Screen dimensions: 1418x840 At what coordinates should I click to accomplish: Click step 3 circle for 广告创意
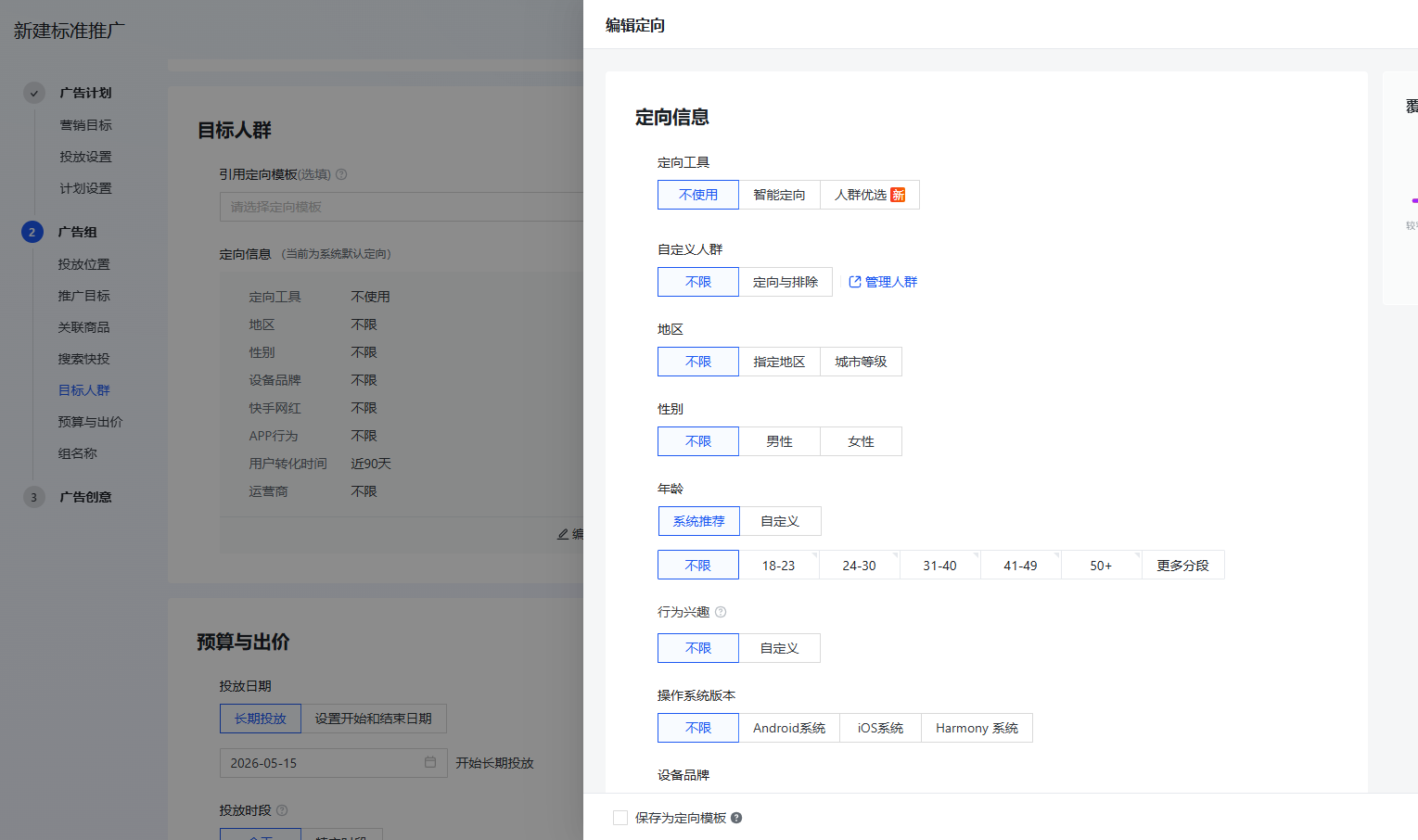[34, 497]
